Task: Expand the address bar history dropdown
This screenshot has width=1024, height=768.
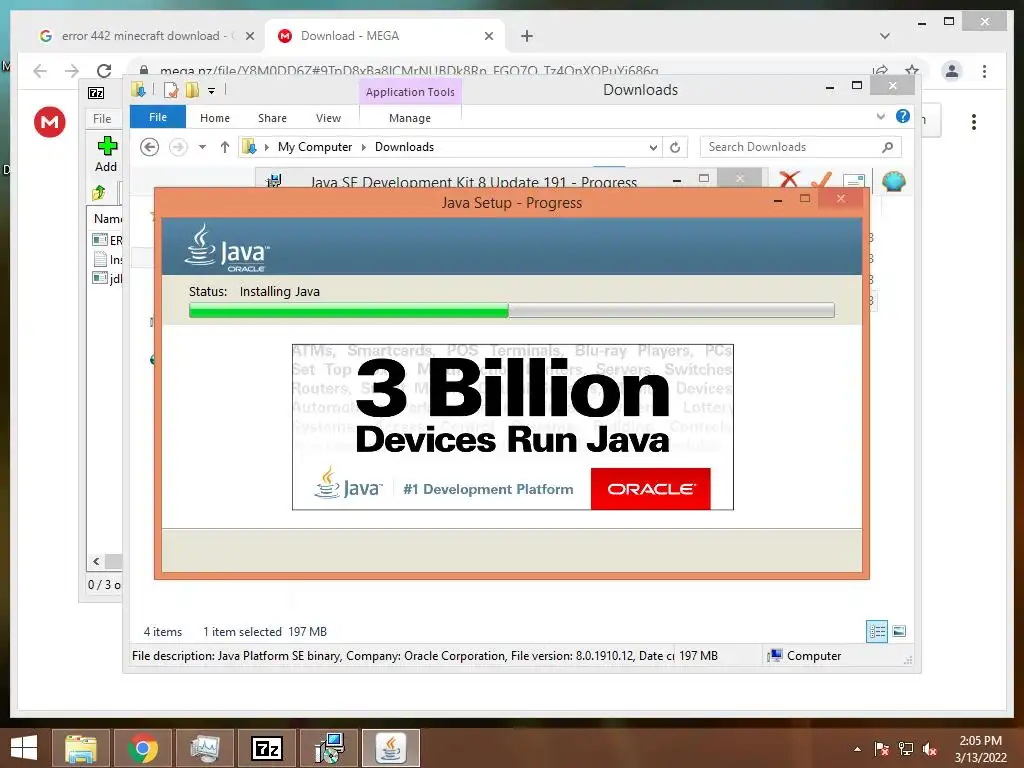Action: pos(653,148)
